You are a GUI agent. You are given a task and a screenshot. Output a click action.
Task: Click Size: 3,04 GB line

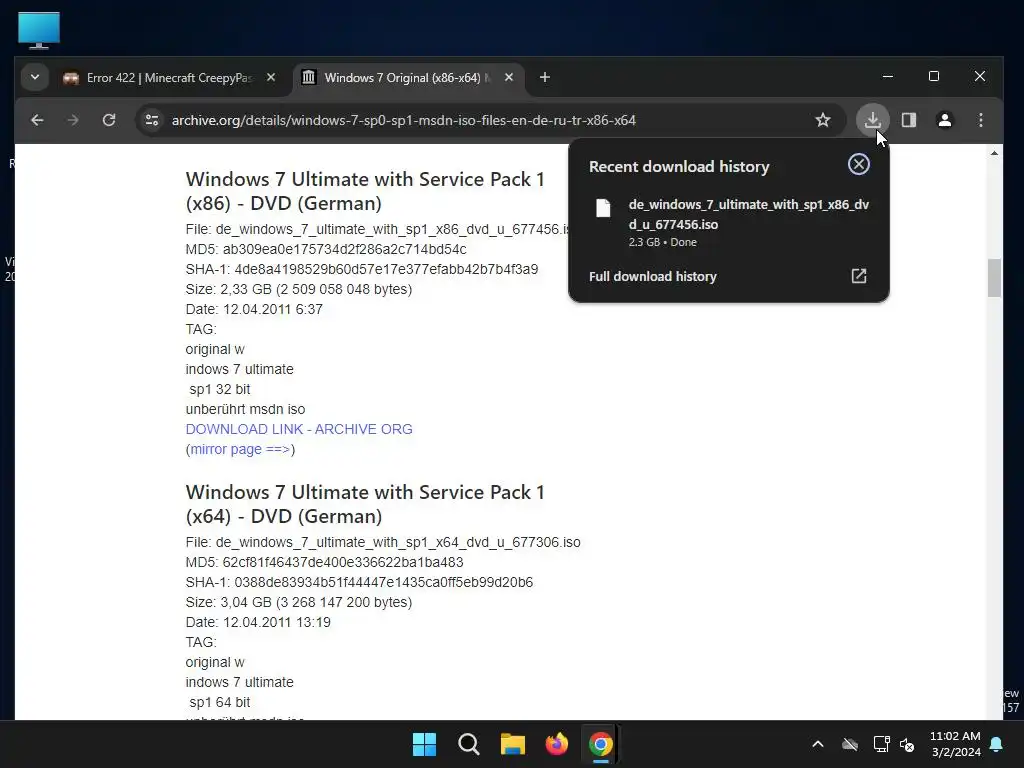[x=298, y=602]
